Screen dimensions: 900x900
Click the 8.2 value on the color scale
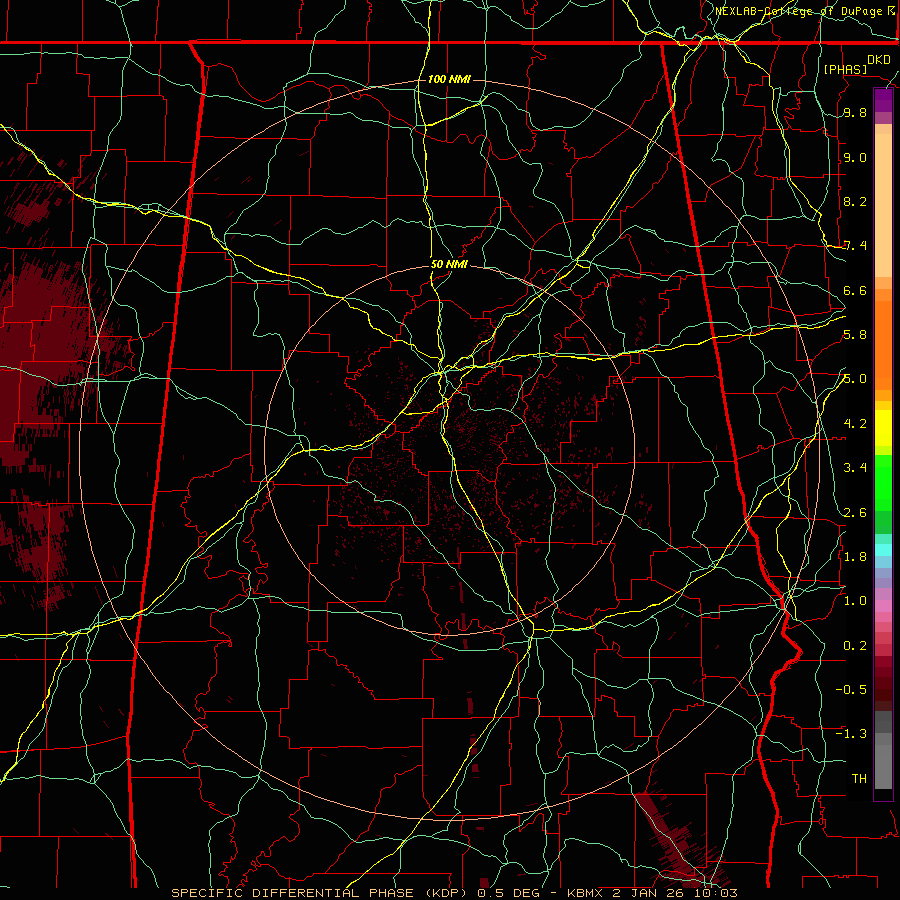855,202
